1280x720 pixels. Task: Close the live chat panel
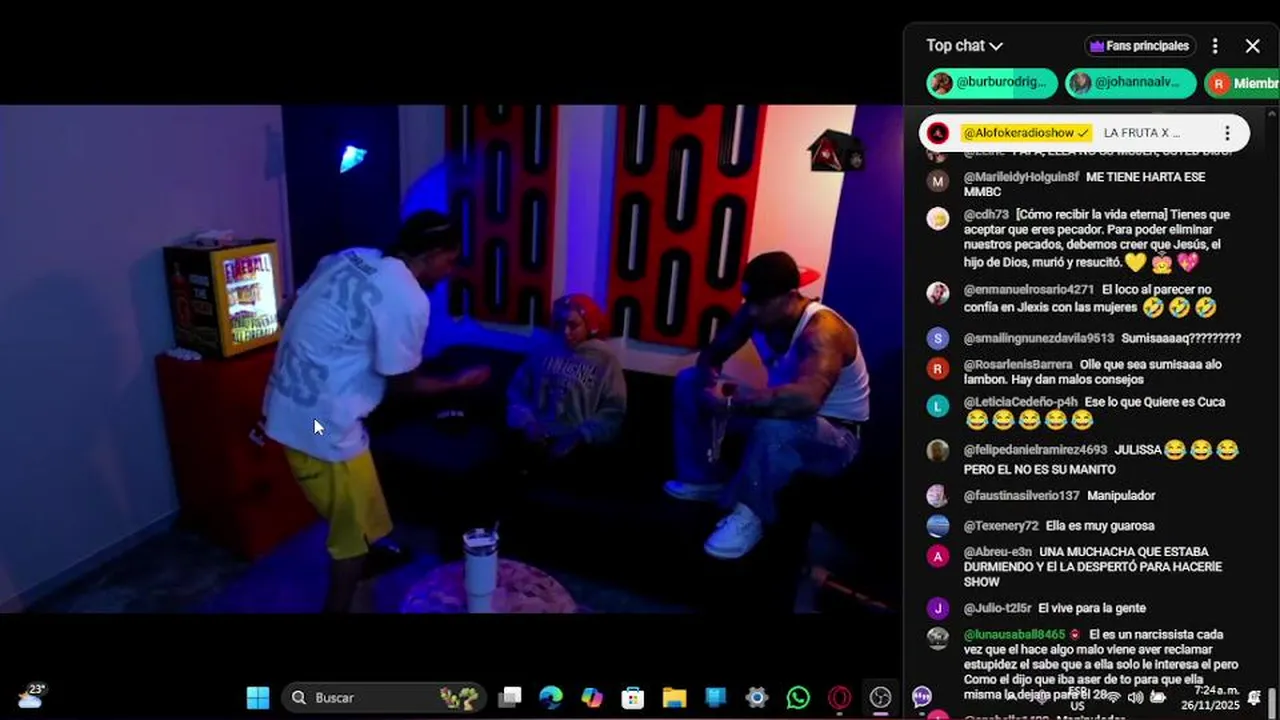click(1253, 46)
